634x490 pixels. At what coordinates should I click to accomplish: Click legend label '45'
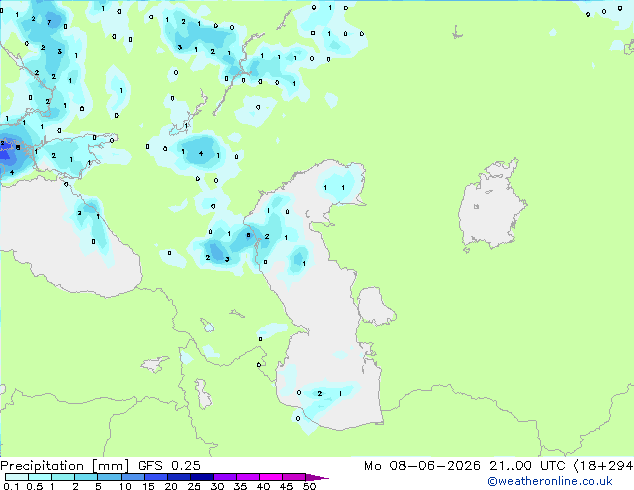[x=286, y=486]
